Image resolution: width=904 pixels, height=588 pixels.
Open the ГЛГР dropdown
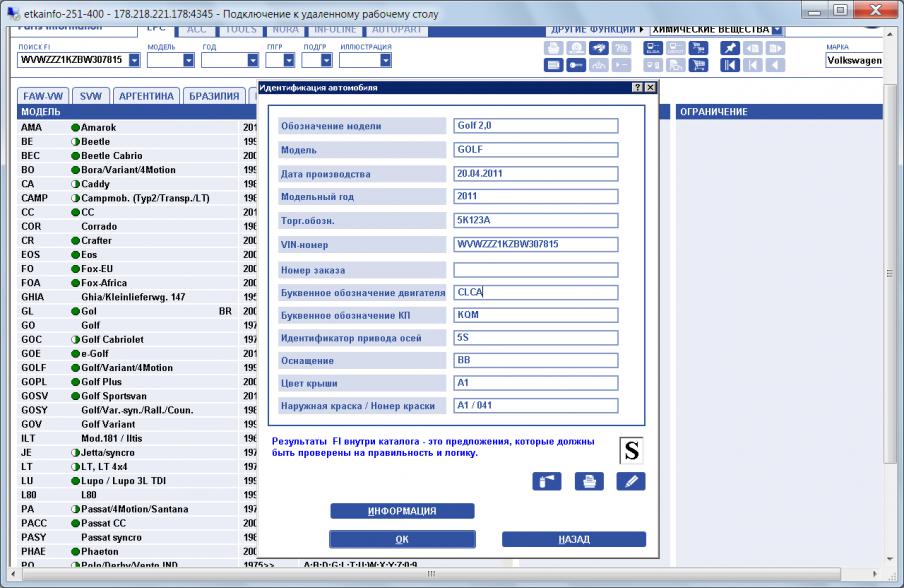[x=289, y=60]
